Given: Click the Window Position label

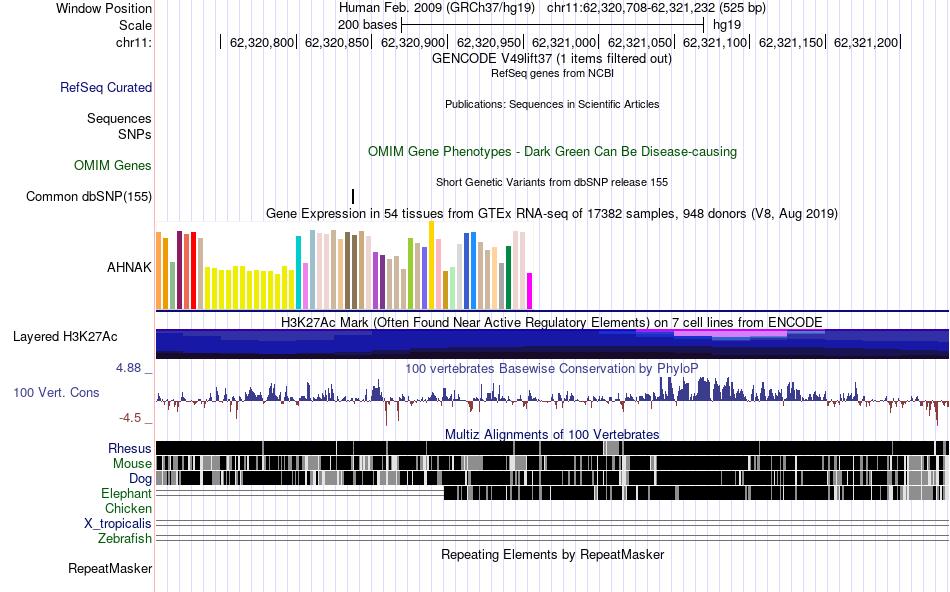Looking at the screenshot, I should (x=104, y=8).
